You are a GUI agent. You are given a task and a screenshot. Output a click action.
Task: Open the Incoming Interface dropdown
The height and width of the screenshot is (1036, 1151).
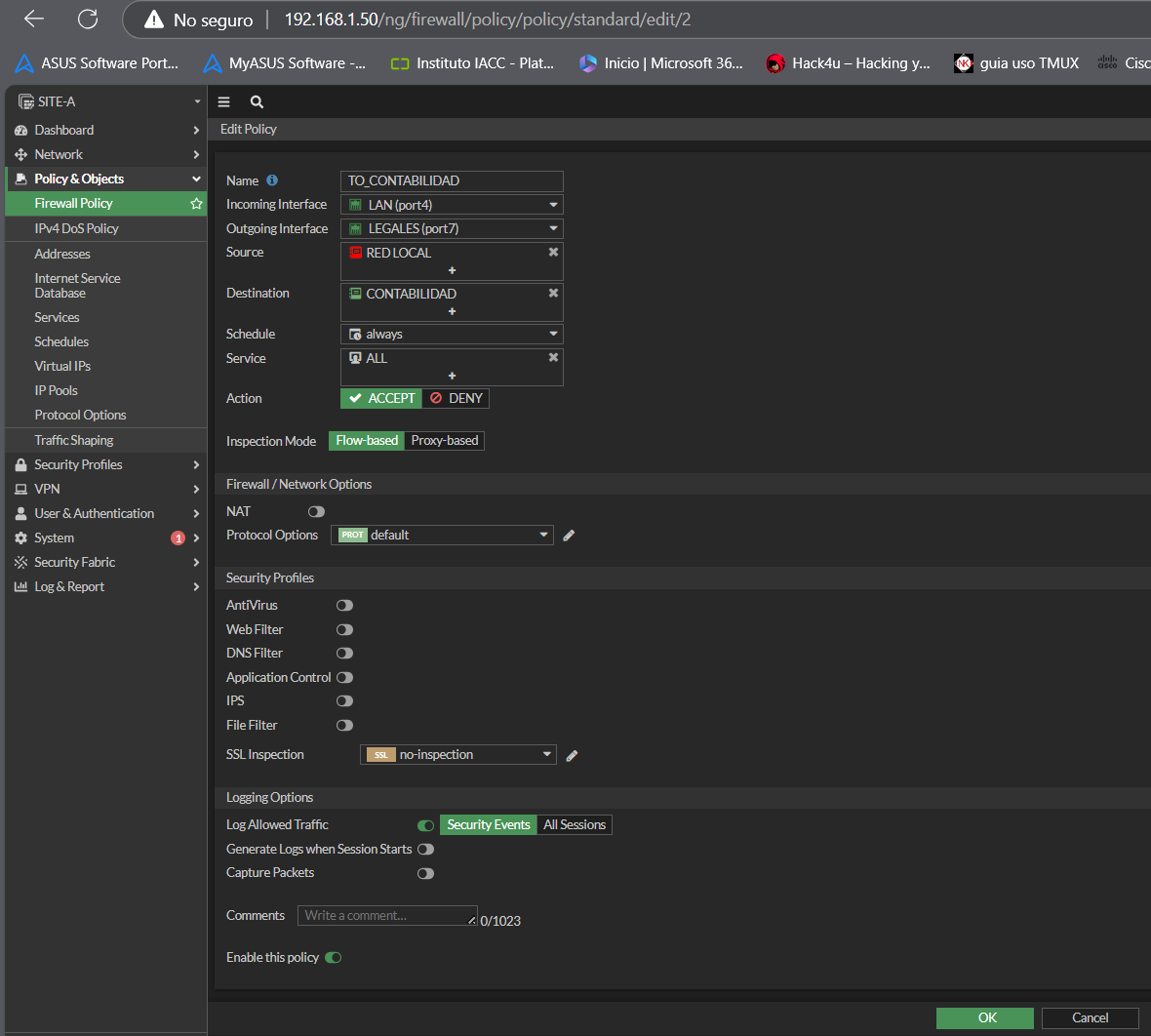point(452,205)
